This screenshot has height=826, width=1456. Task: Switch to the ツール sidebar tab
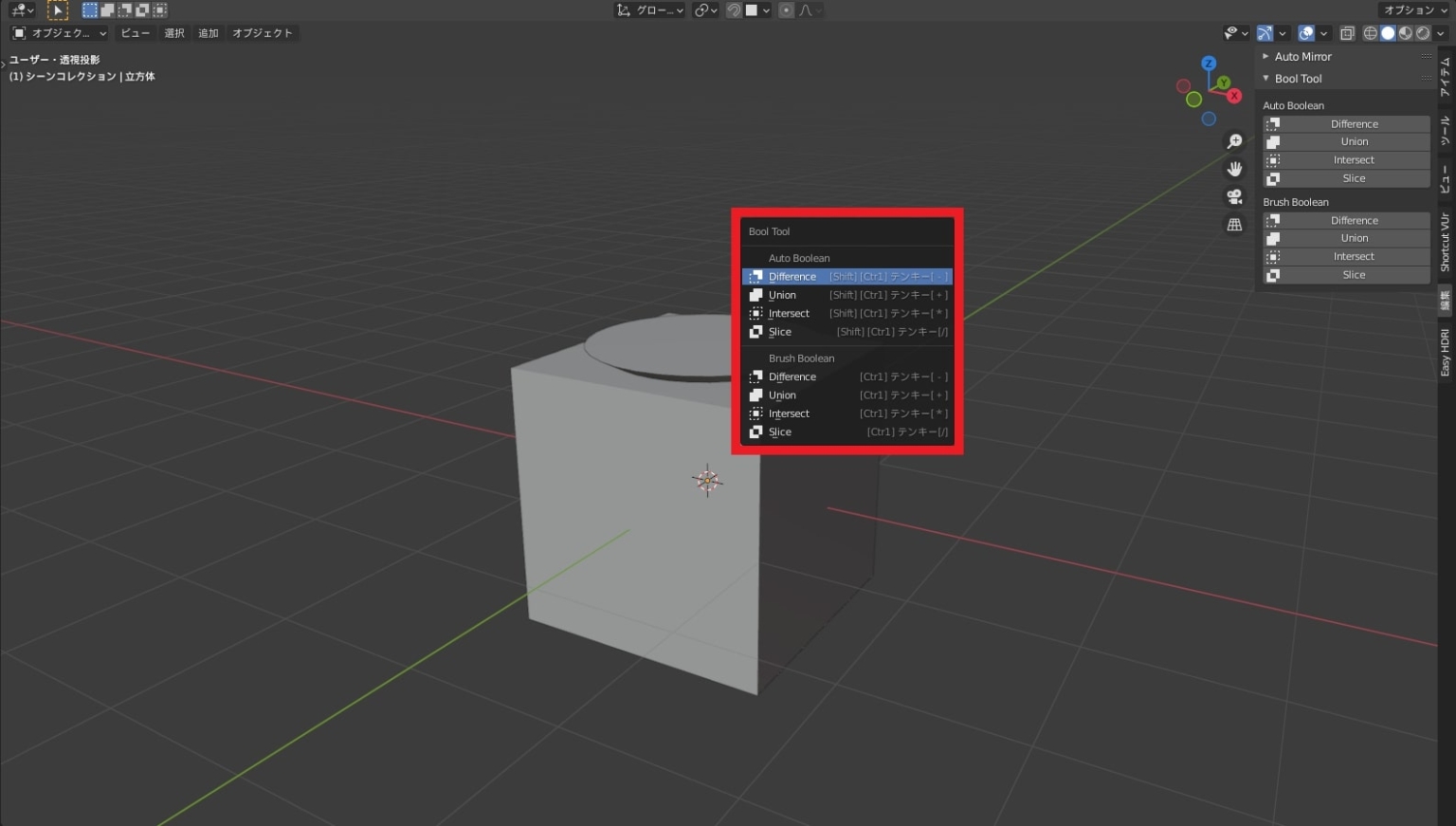point(1445,131)
